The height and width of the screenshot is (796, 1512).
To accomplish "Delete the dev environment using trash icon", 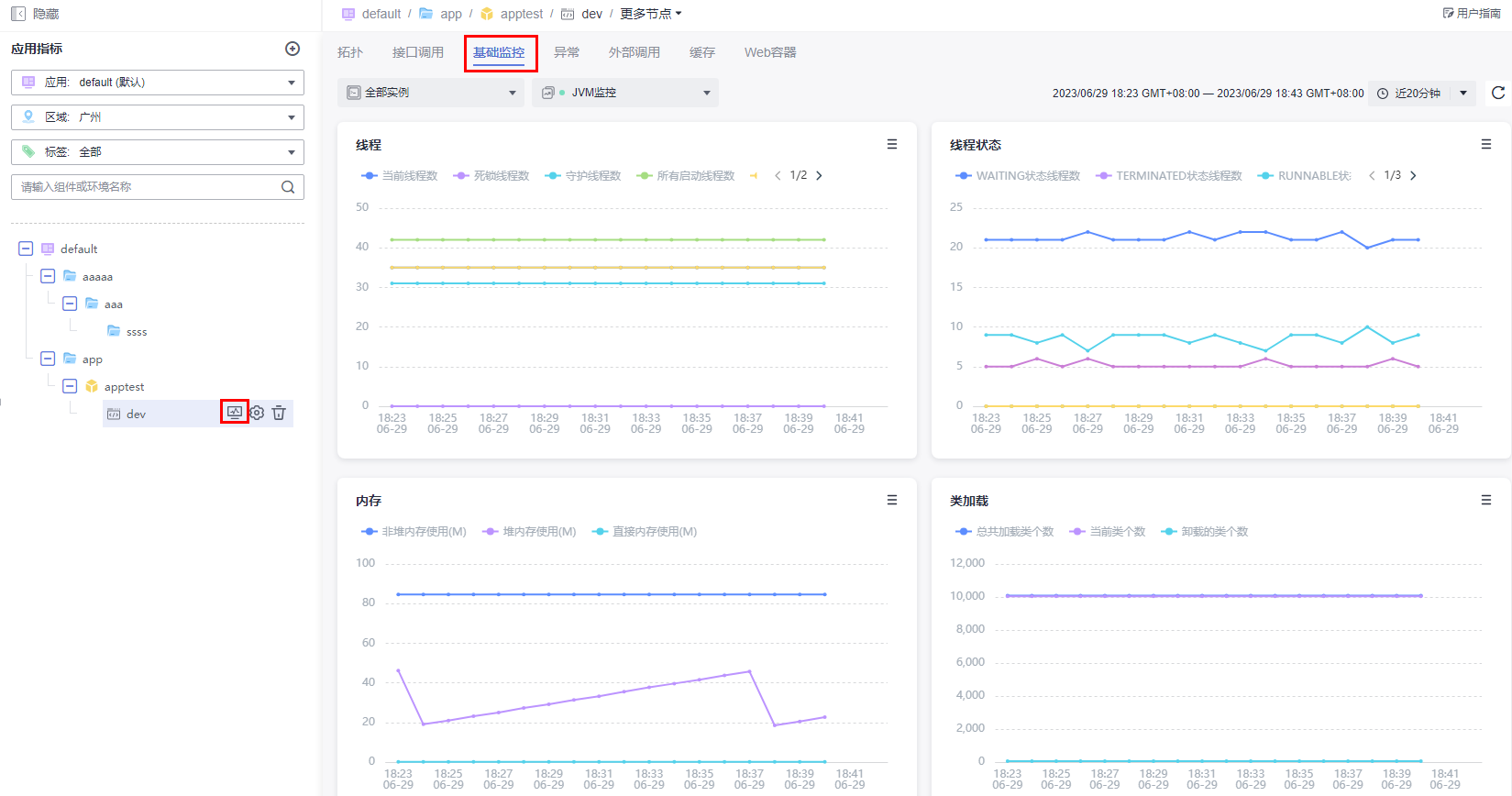I will pos(279,414).
